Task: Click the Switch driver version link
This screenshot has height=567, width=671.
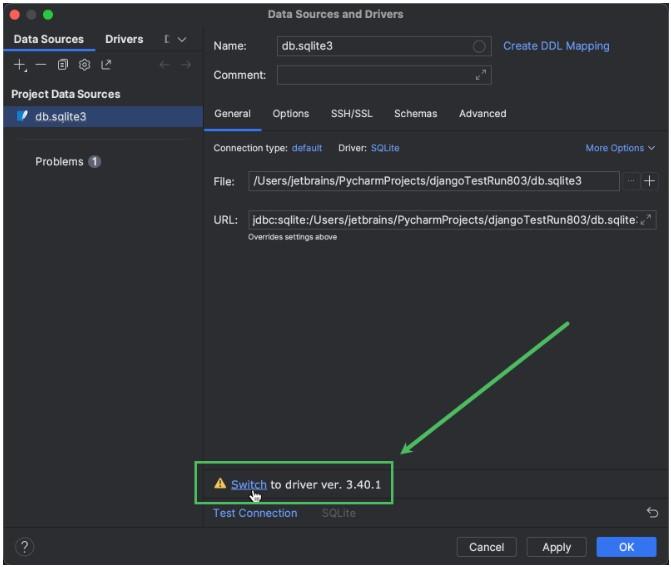Action: pyautogui.click(x=248, y=484)
